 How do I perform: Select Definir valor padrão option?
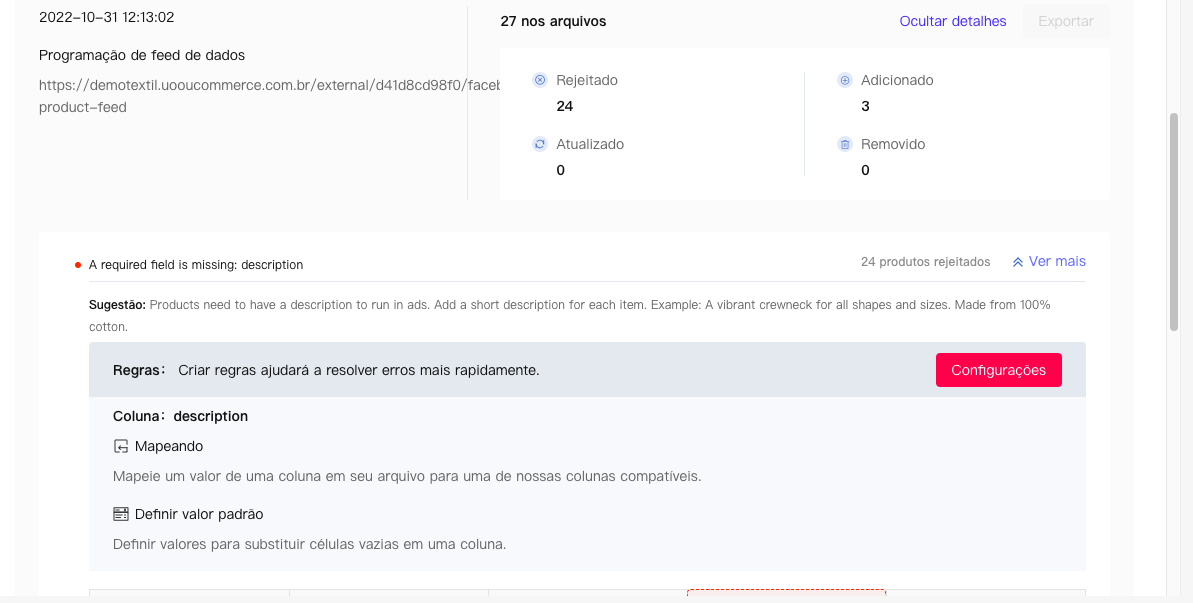coord(199,514)
